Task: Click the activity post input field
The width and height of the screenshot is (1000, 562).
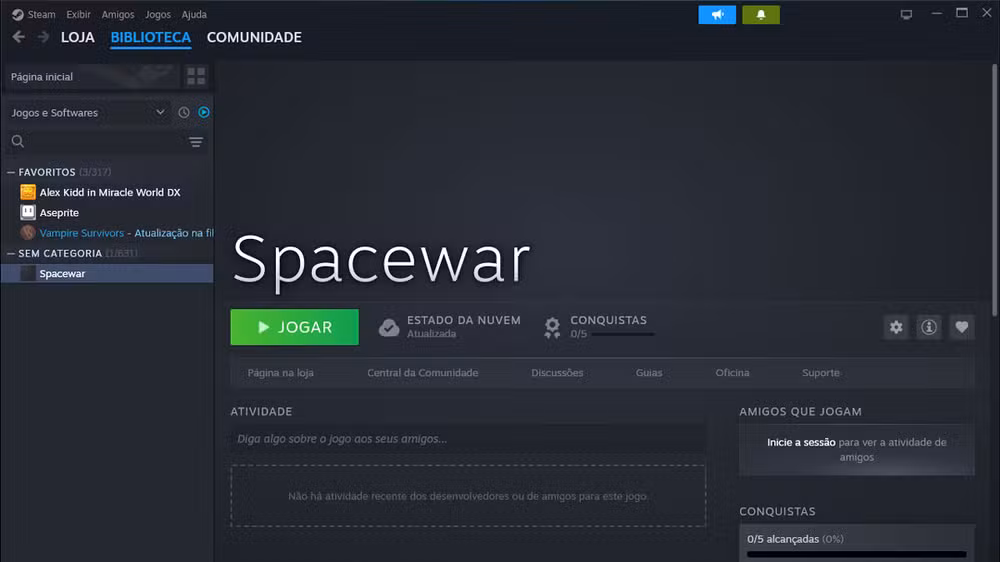Action: (468, 439)
